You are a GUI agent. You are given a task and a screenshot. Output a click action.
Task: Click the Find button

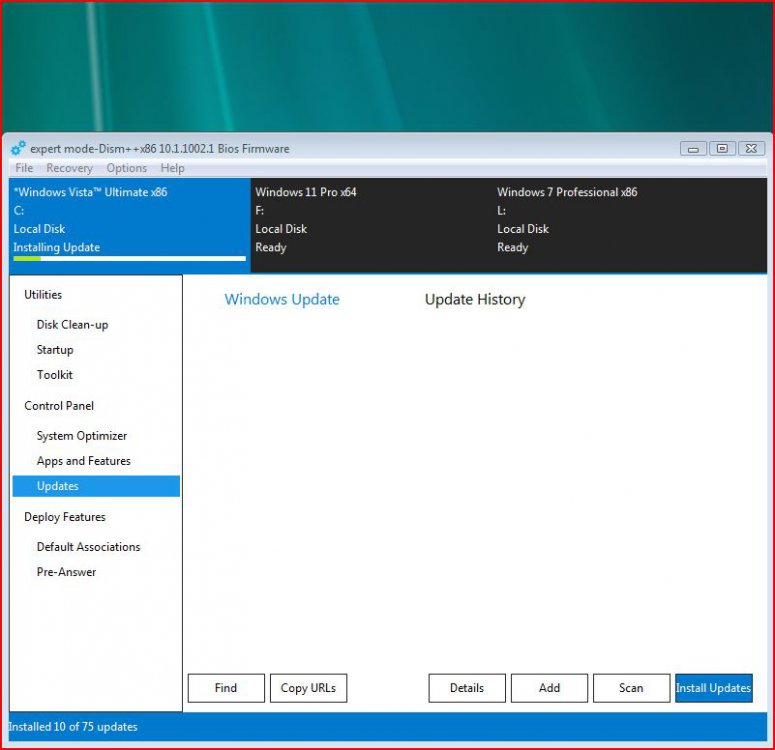[x=226, y=688]
